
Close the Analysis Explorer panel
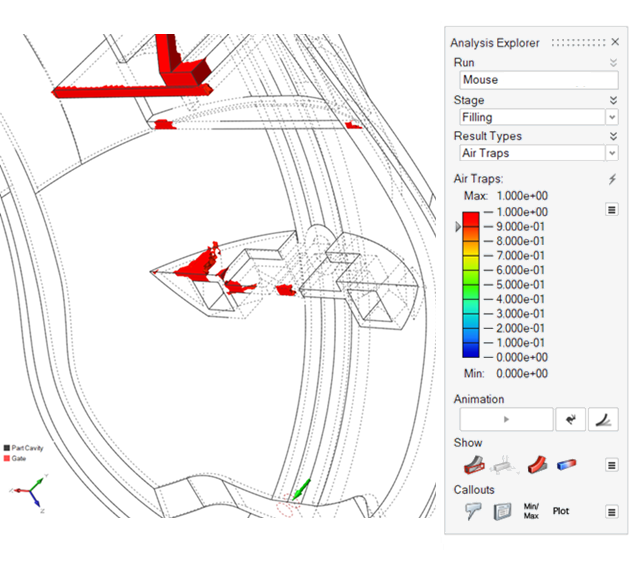click(x=614, y=43)
